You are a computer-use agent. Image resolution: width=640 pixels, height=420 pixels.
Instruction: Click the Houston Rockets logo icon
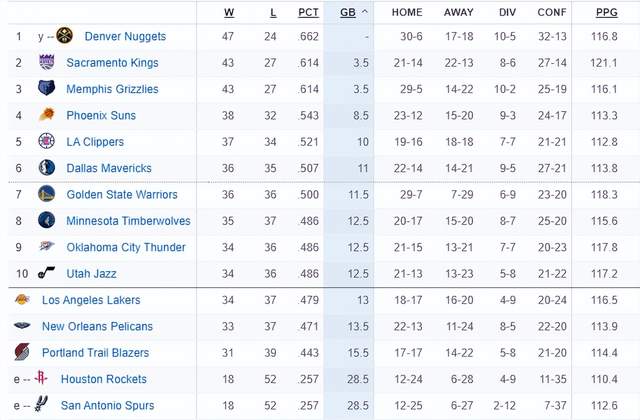coord(41,379)
